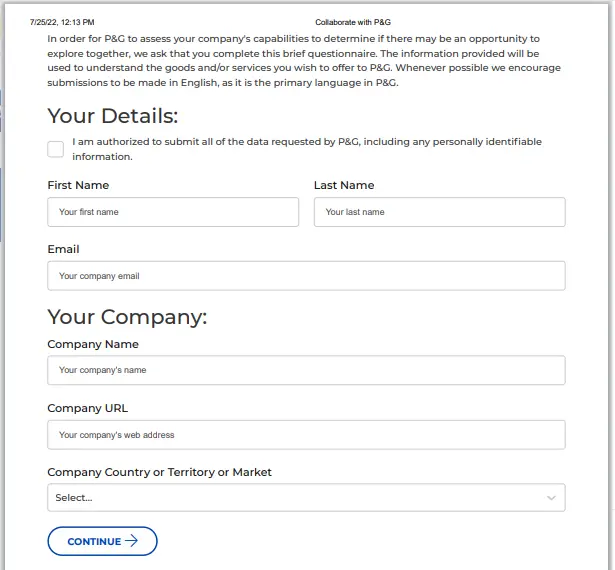Viewport: 615px width, 570px height.
Task: Click the 'Collaborate with P&G' page header title
Action: click(x=353, y=22)
